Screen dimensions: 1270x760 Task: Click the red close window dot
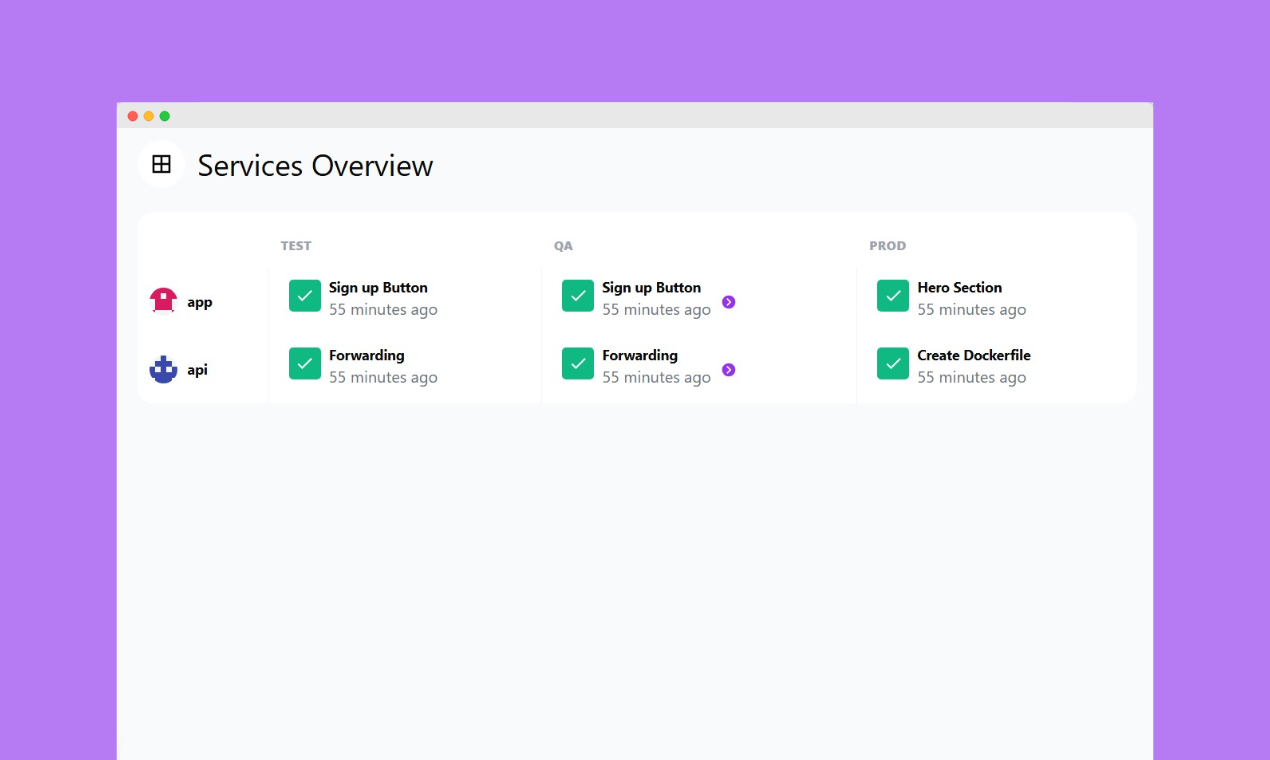coord(133,116)
